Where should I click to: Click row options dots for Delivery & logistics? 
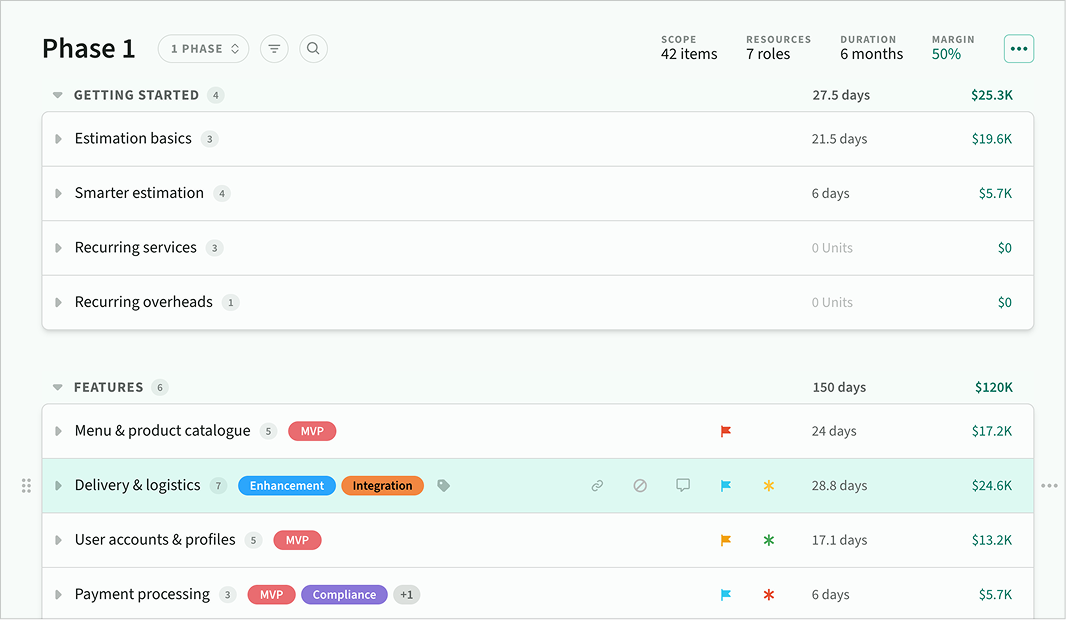point(1048,486)
